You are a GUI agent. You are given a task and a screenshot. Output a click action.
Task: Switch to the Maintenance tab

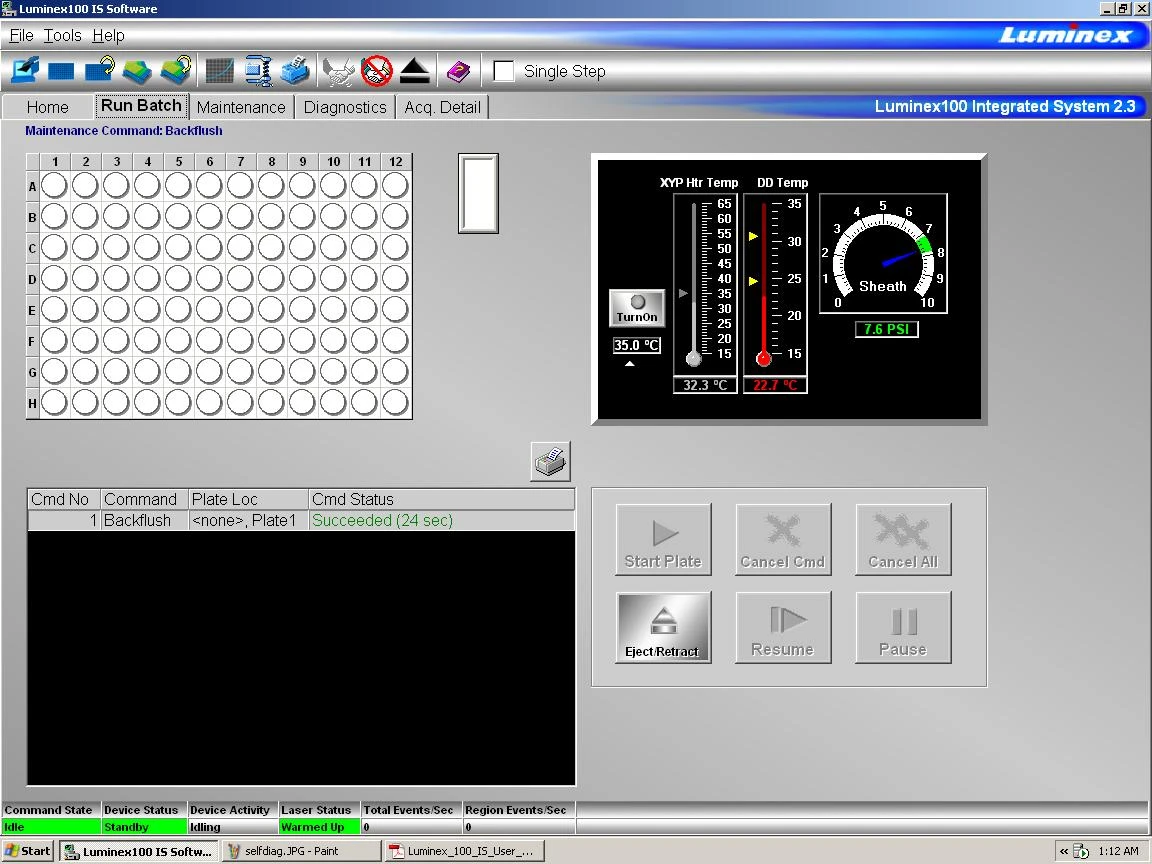click(x=241, y=107)
